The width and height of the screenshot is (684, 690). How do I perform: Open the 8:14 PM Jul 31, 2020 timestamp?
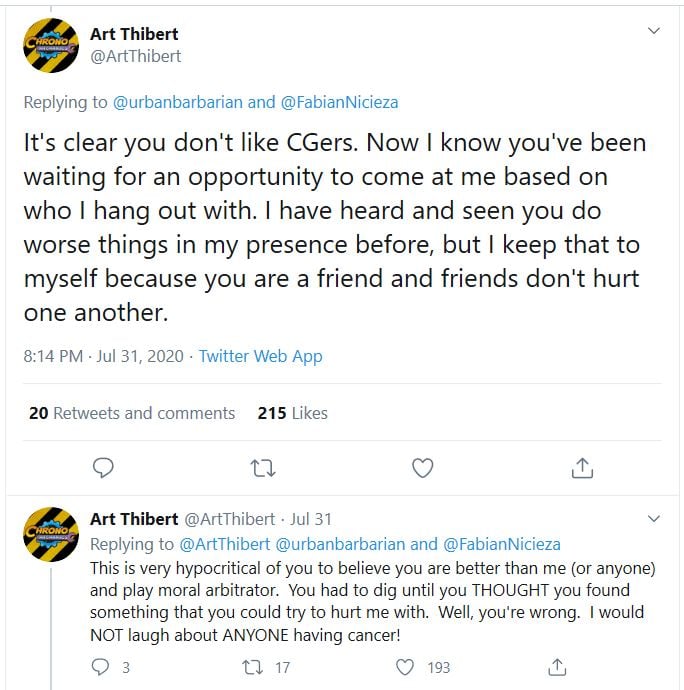coord(104,356)
